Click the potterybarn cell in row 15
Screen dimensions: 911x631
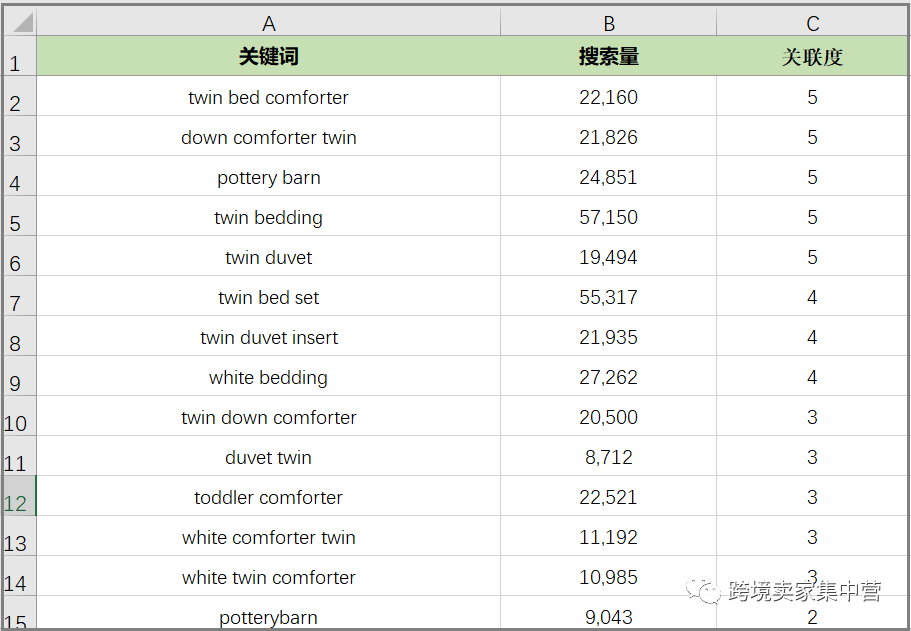pyautogui.click(x=268, y=617)
